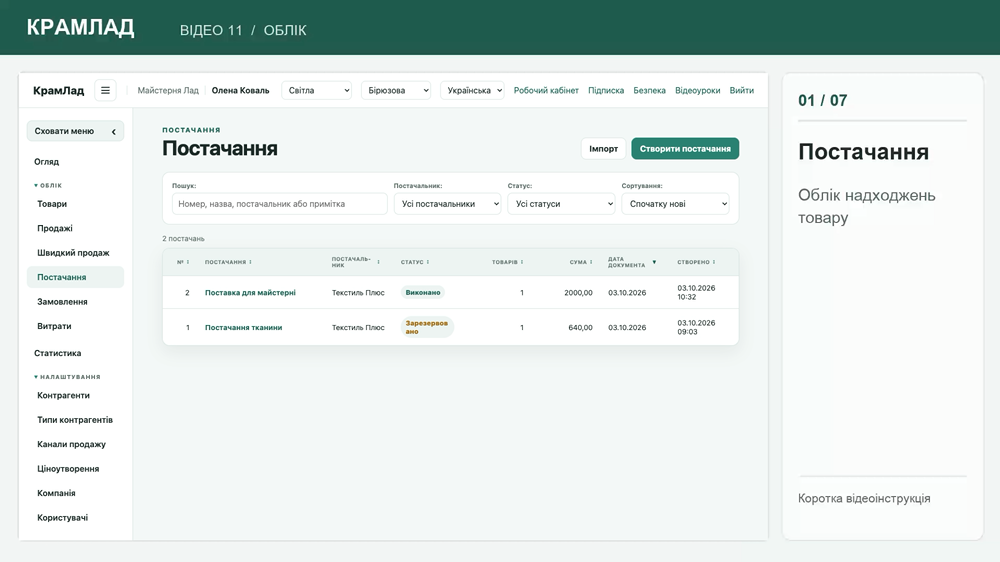Open Безпека link in the top bar
The height and width of the screenshot is (562, 1000).
[x=649, y=91]
